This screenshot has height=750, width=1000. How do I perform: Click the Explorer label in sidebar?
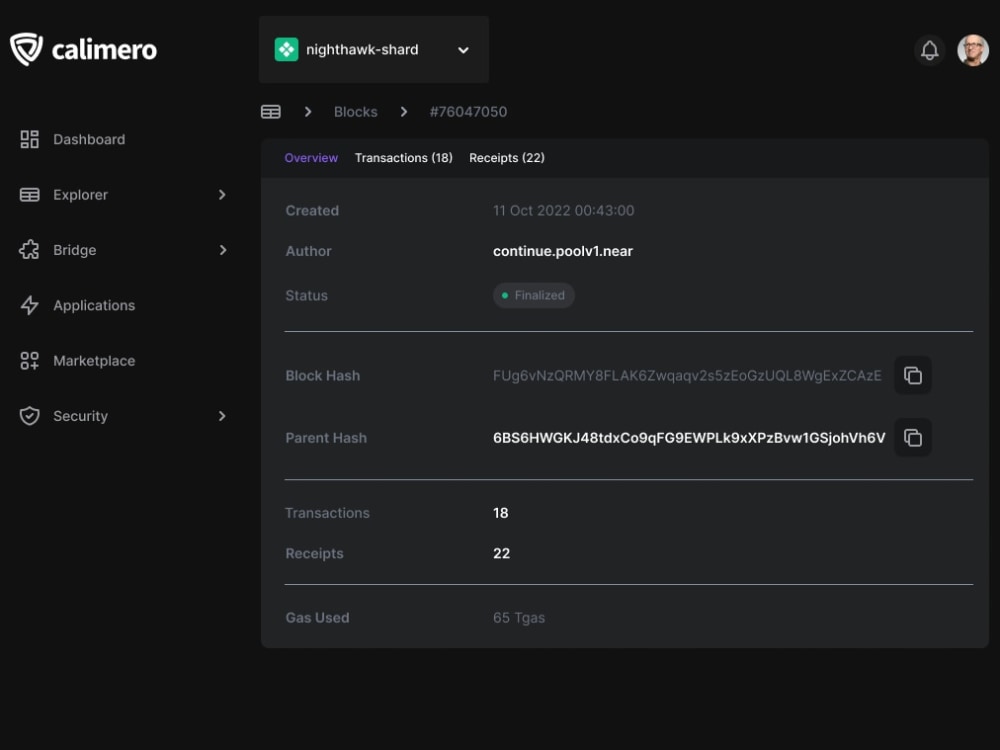point(80,195)
